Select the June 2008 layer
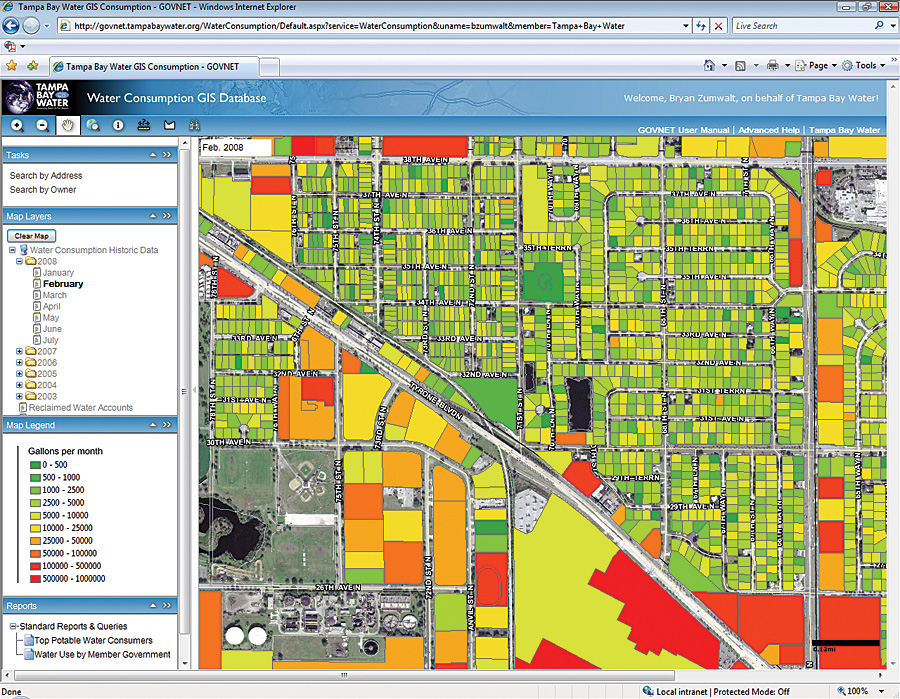This screenshot has height=699, width=900. point(52,329)
